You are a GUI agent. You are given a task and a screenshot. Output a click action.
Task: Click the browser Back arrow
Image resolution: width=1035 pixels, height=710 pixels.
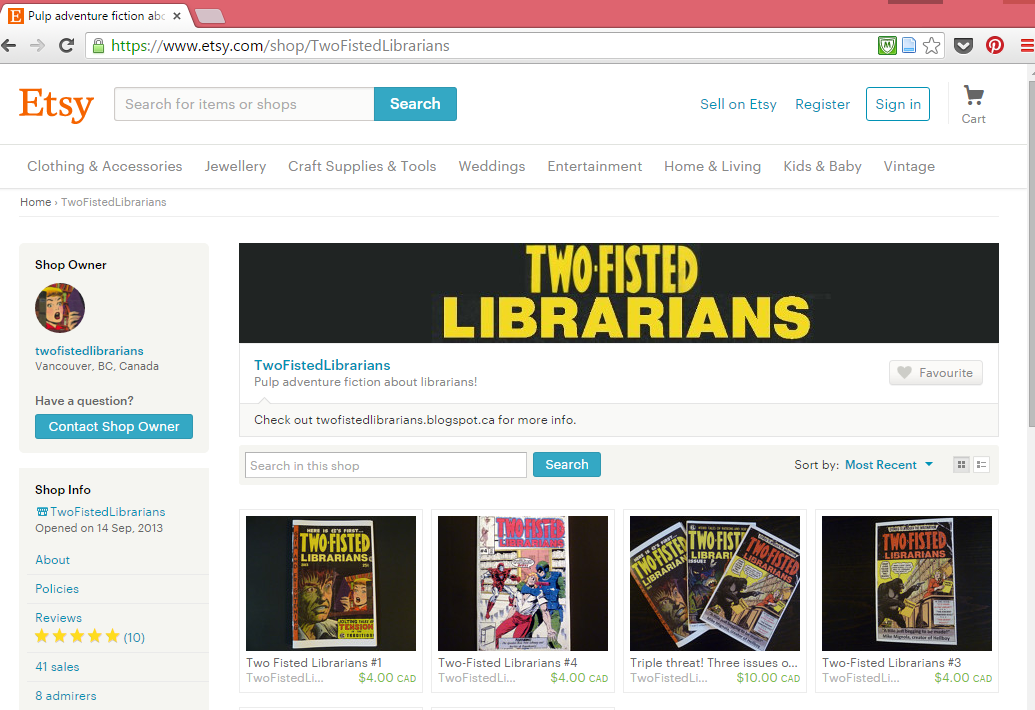[9, 46]
